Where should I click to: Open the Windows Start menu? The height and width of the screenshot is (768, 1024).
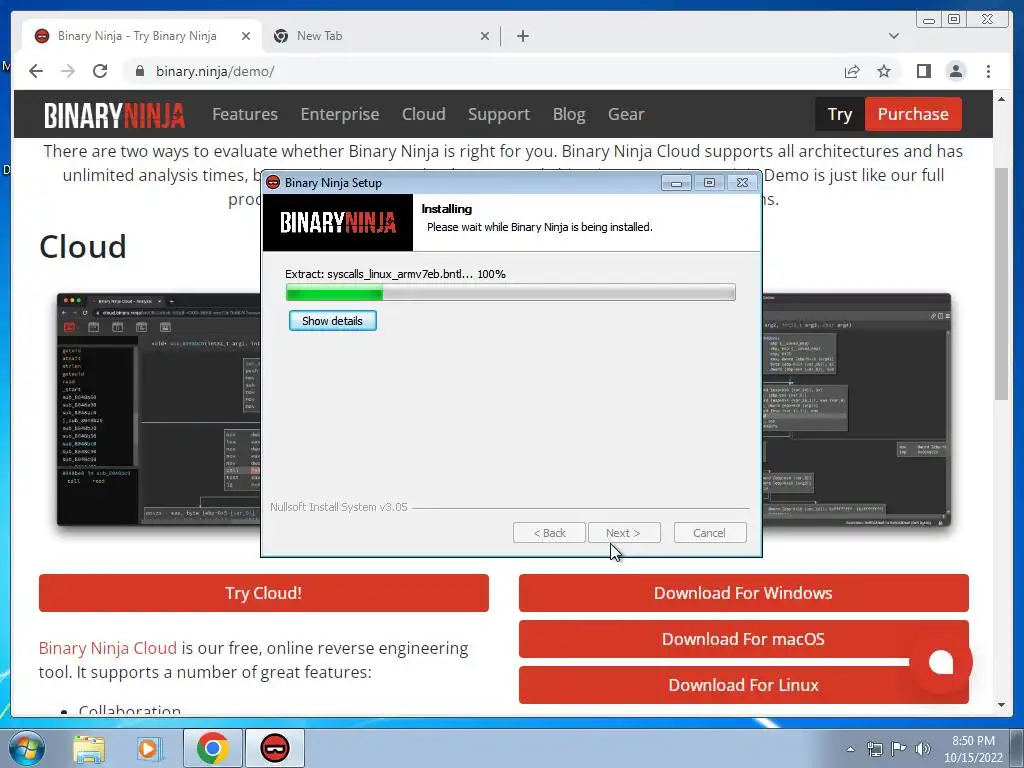pos(27,748)
